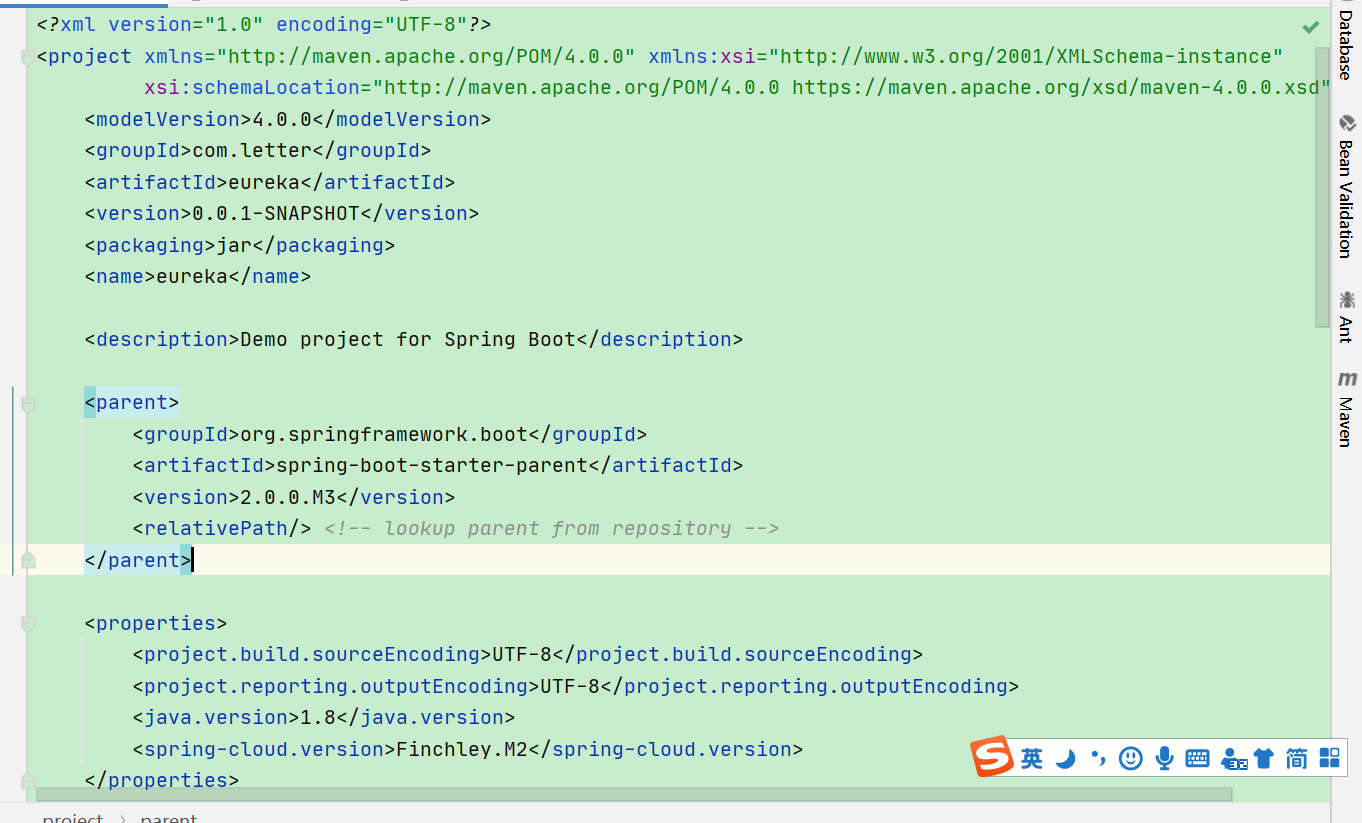Click the closing parent tag

138,560
